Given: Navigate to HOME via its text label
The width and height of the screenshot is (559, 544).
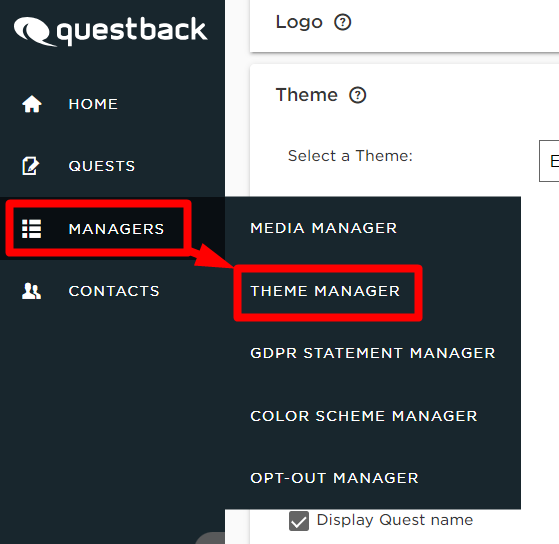Looking at the screenshot, I should [x=93, y=104].
